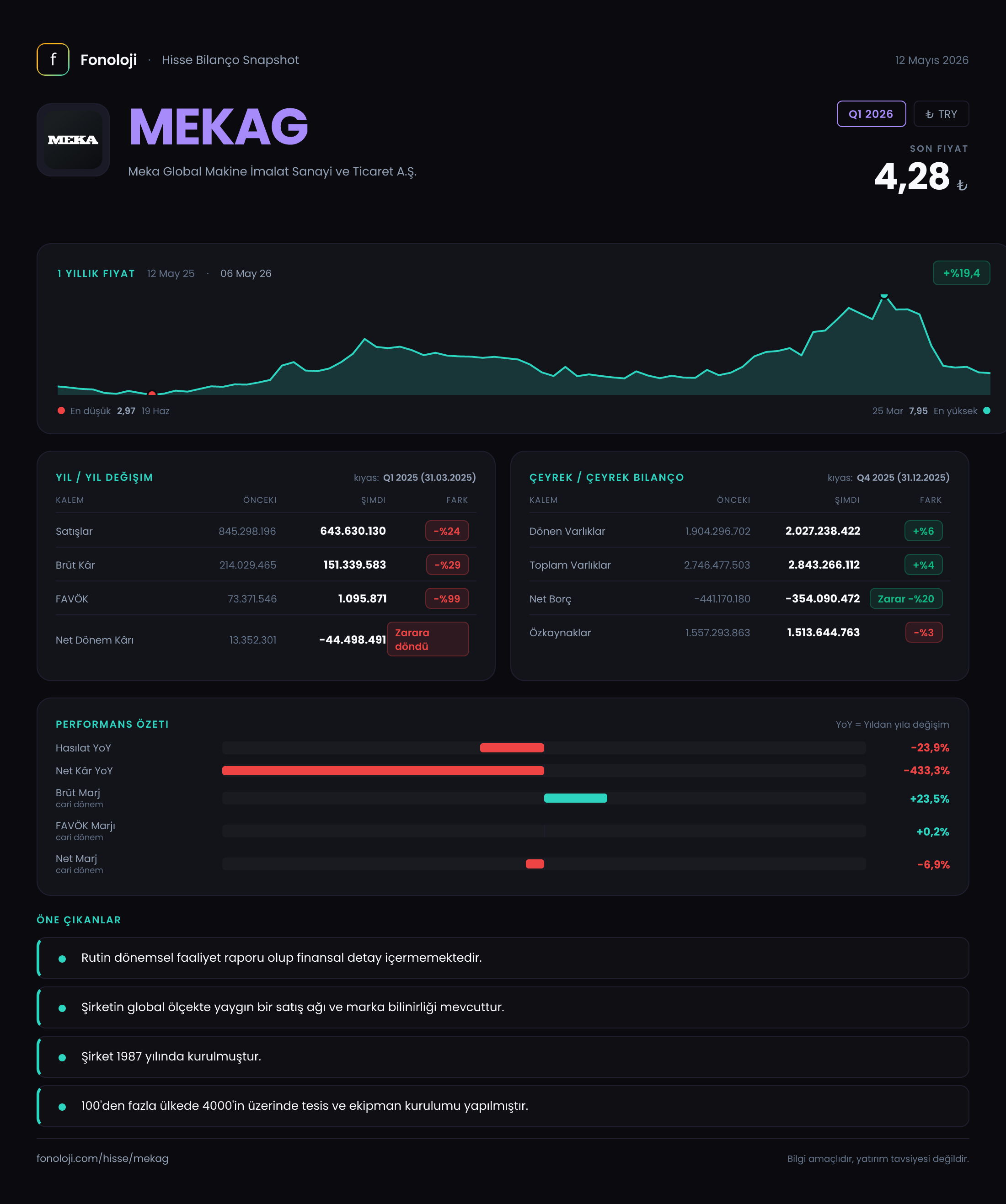Click the 'Q1 2025 (31.03.2025)' comparison label
Screen dimensions: 1006x1204
click(x=429, y=478)
